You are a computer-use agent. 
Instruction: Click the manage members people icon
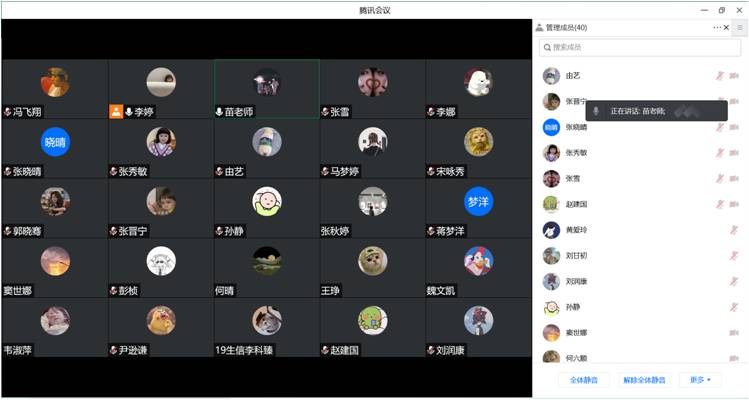click(540, 28)
